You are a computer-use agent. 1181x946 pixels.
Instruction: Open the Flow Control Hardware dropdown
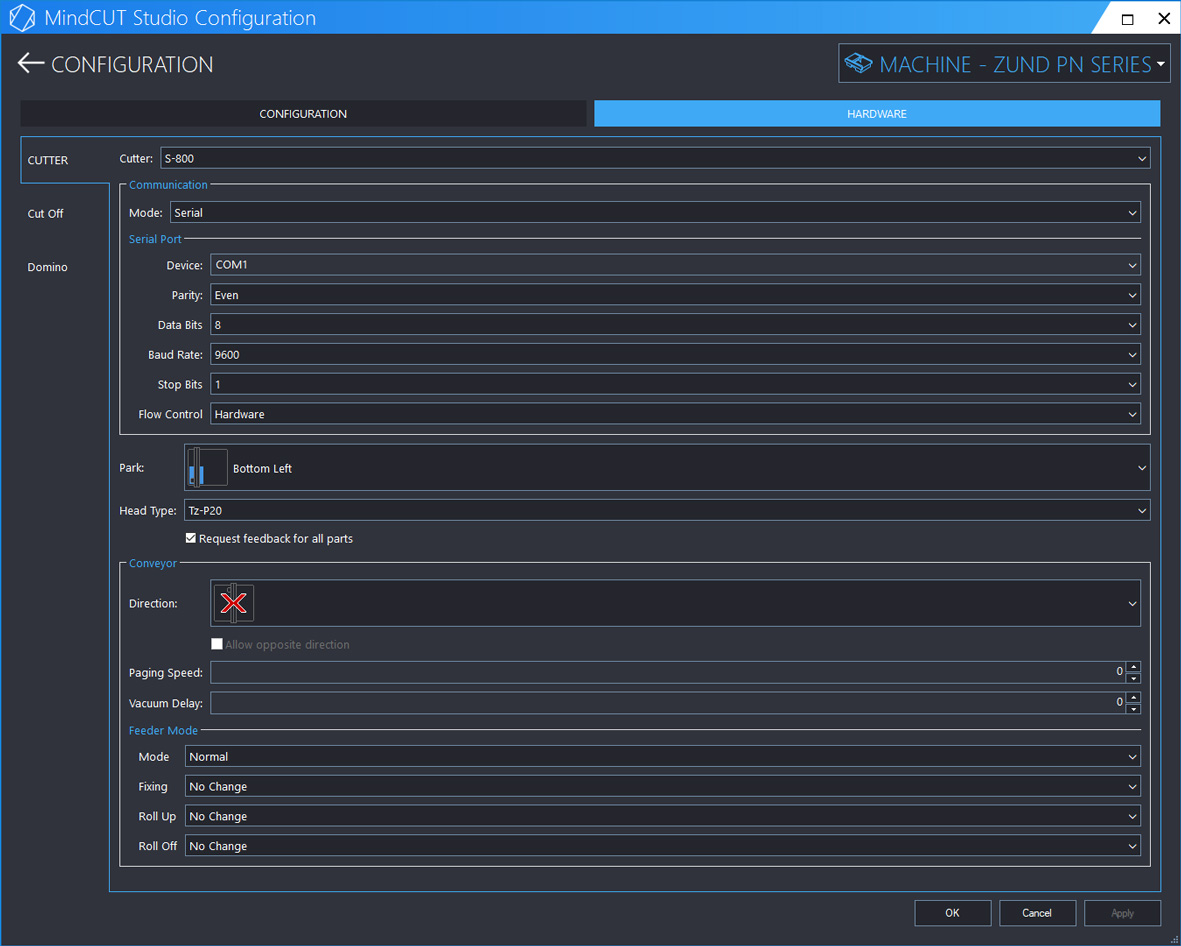pos(675,413)
